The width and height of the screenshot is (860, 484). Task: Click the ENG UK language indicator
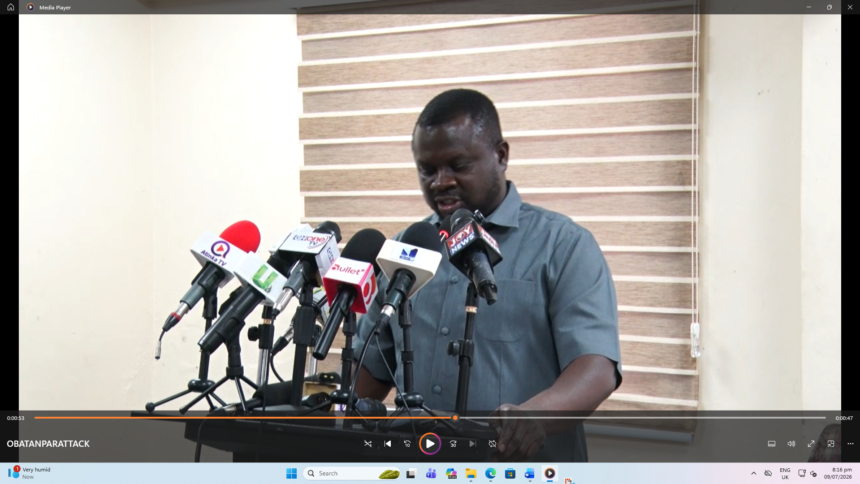785,473
